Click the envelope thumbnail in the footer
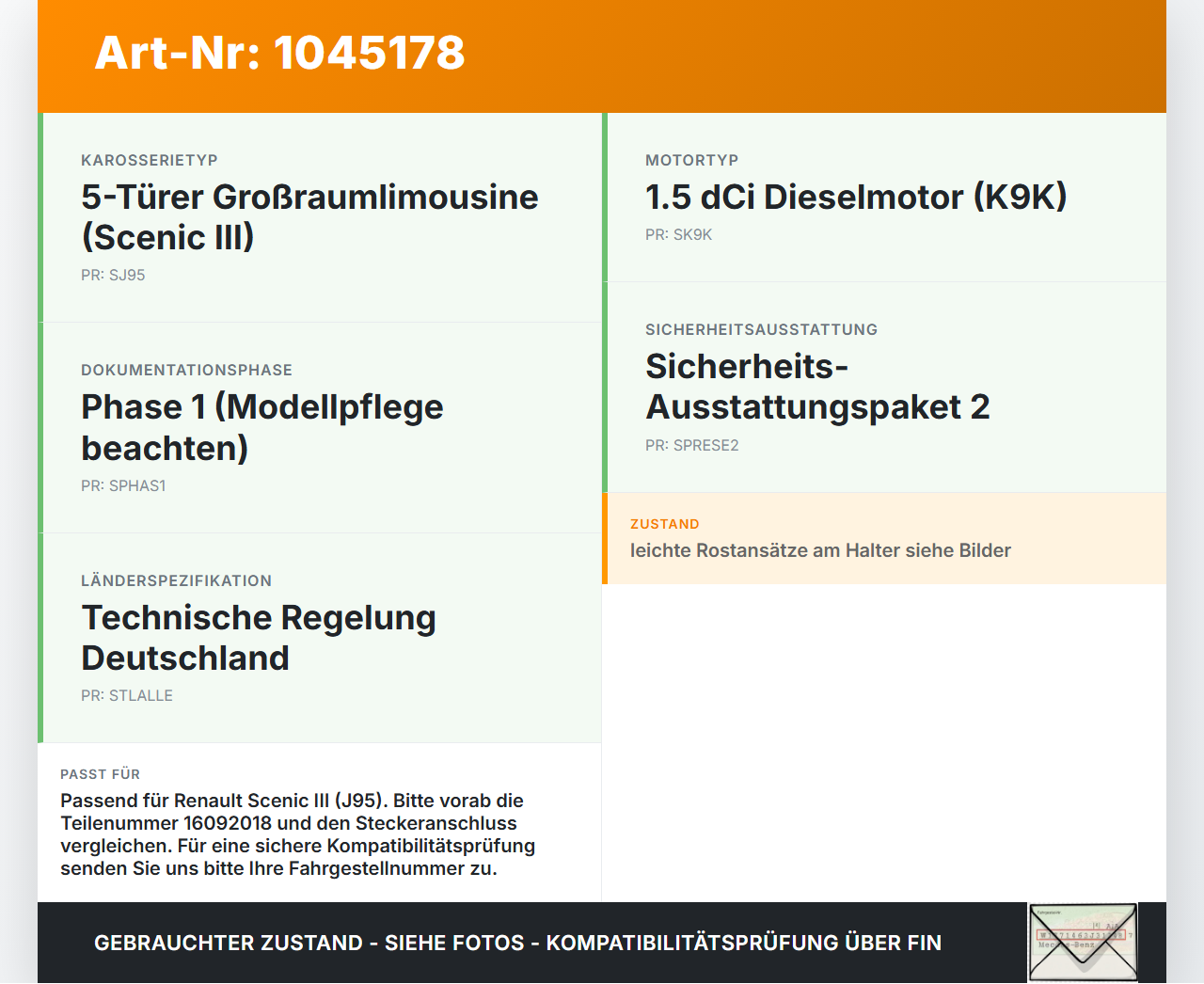Viewport: 1204px width, 984px height. point(1083,943)
